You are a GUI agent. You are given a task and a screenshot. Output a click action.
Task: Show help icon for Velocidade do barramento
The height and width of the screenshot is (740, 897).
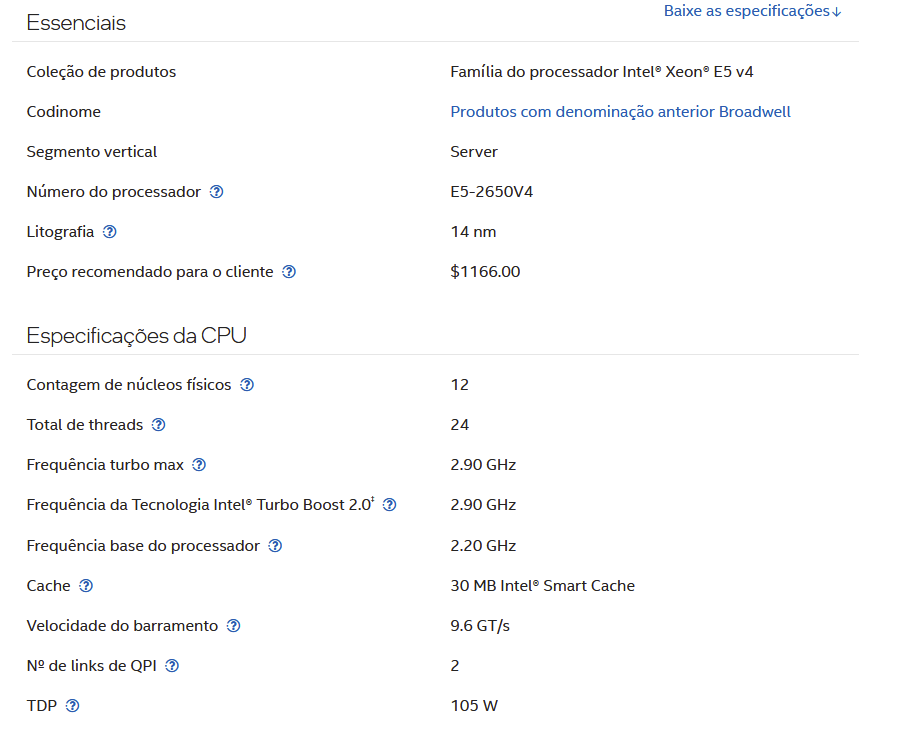click(233, 626)
